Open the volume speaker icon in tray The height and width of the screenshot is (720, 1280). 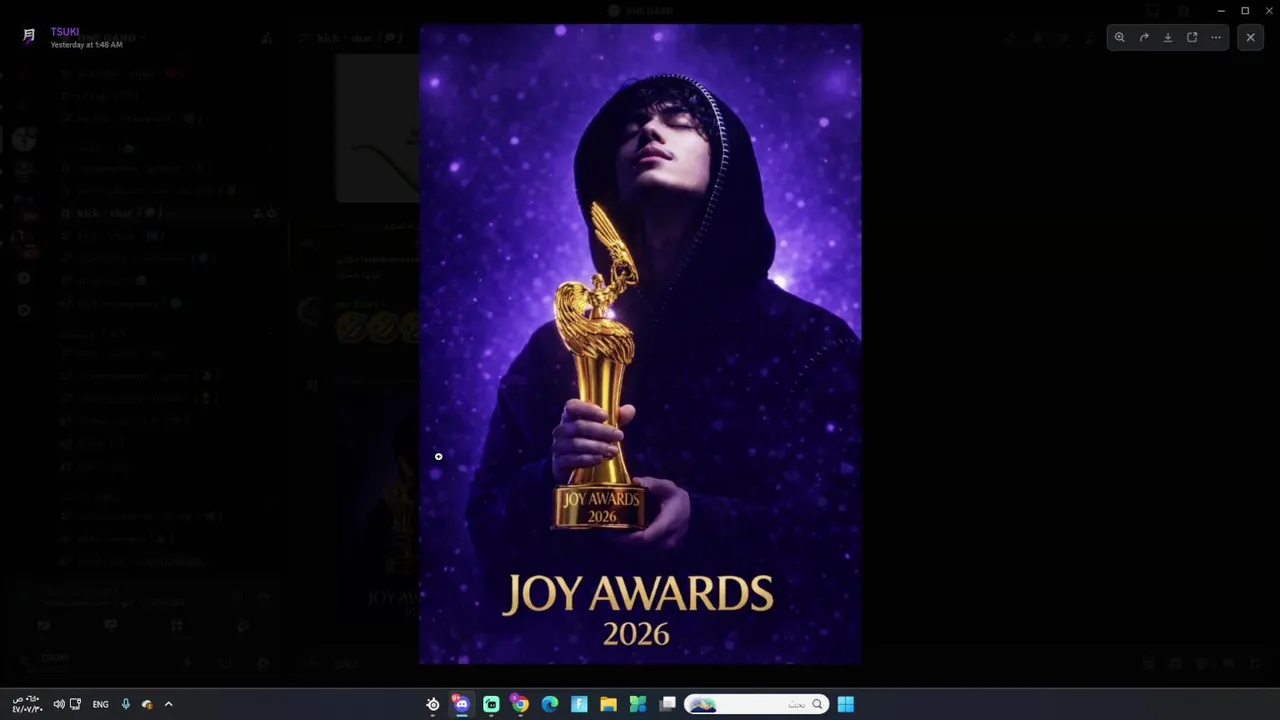coord(58,704)
